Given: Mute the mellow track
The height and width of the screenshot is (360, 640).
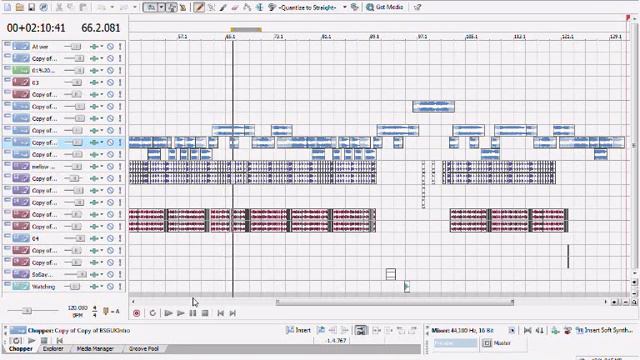Looking at the screenshot, I should pos(110,167).
